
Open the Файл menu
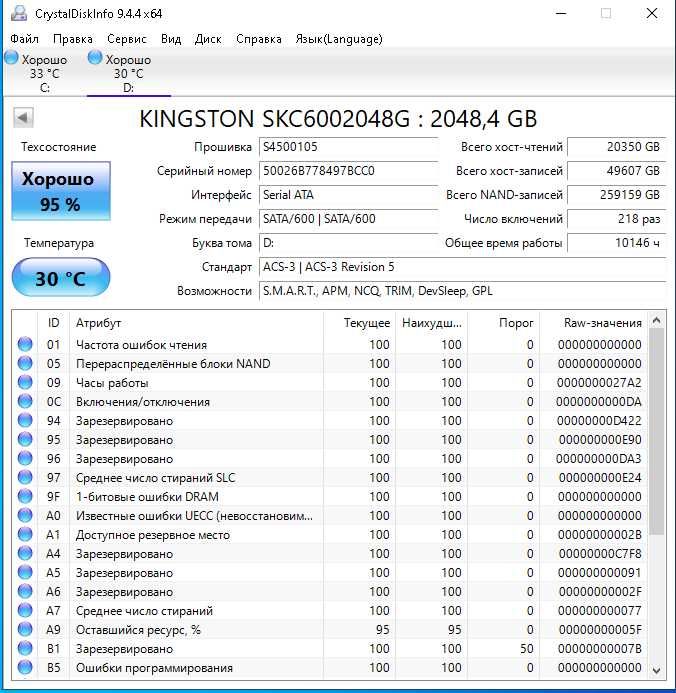pos(24,39)
